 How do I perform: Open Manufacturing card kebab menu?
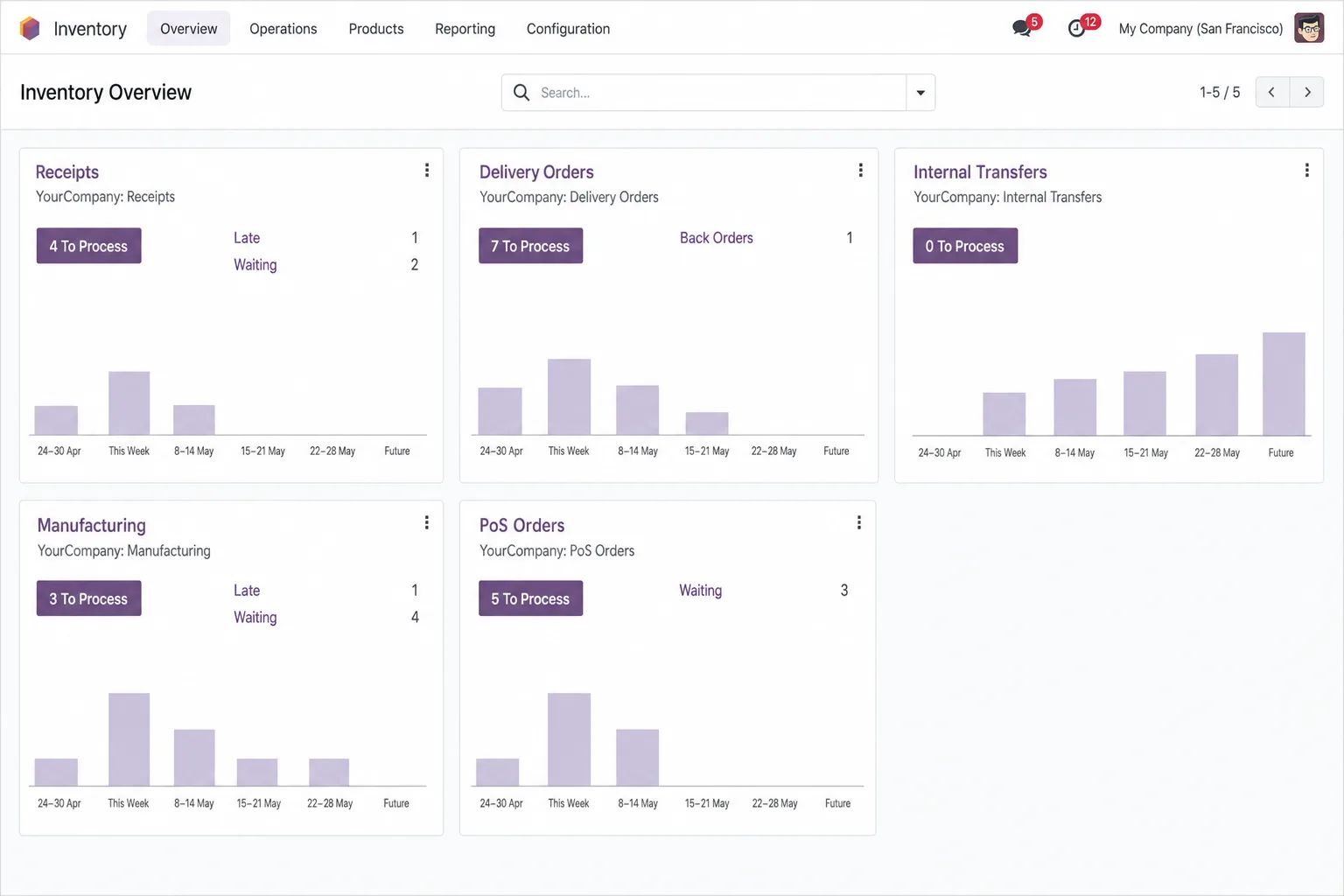[427, 523]
